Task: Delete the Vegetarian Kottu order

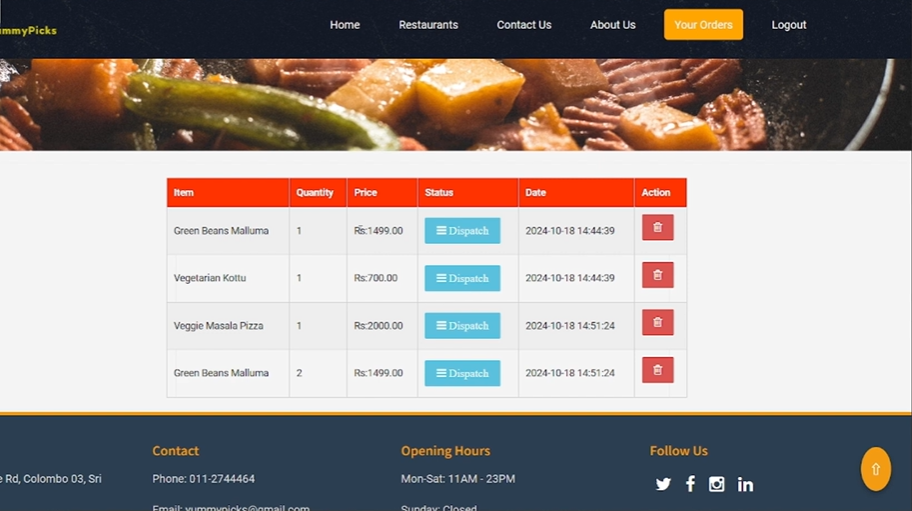Action: tap(658, 275)
